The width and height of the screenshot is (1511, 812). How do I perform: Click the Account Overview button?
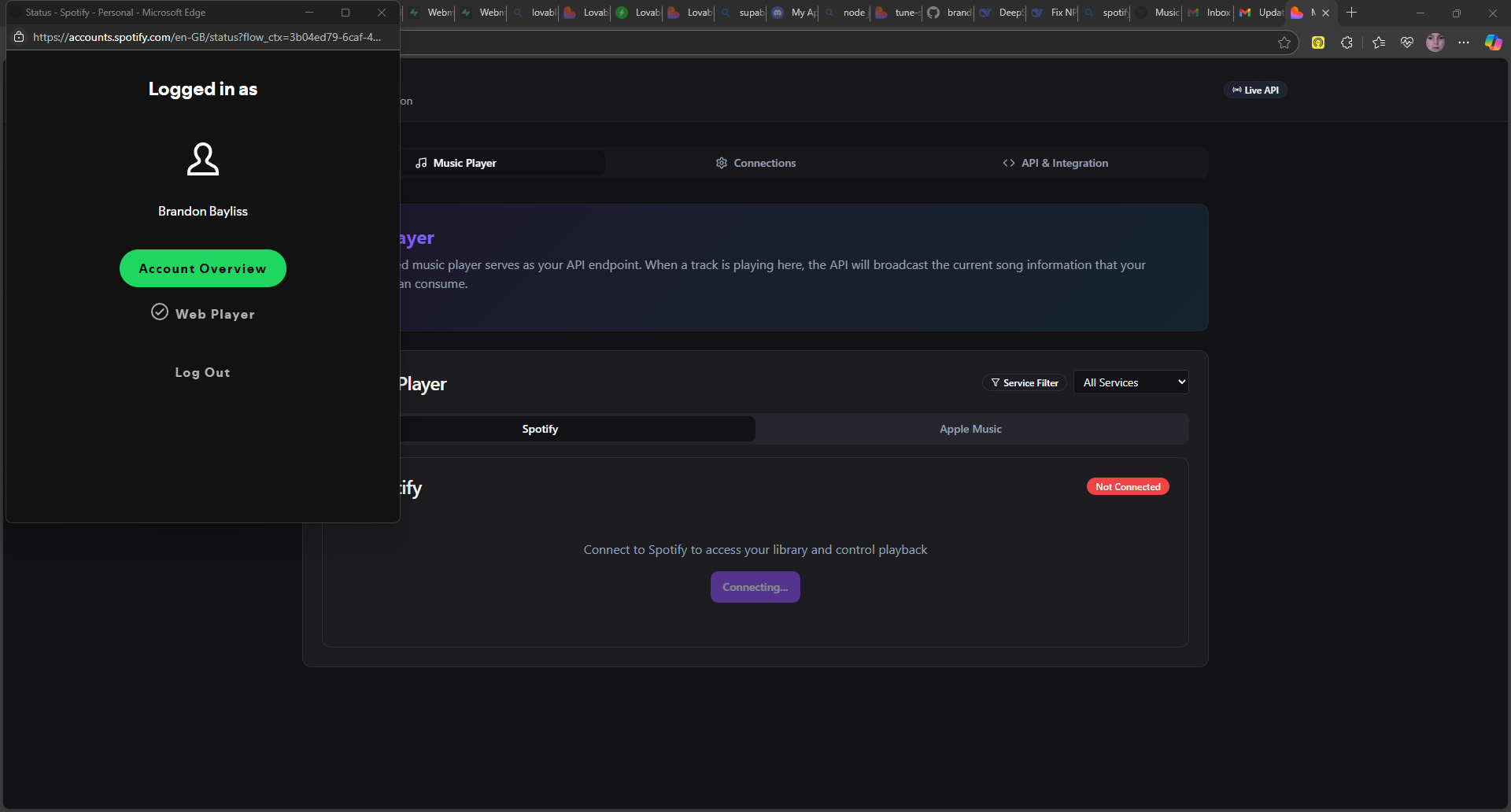(x=203, y=268)
